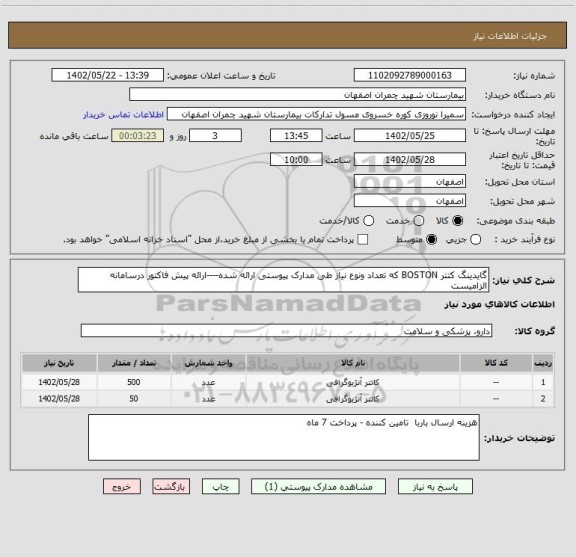
Task: Open the اطلاعات تماس خریدار link
Action: 123,115
